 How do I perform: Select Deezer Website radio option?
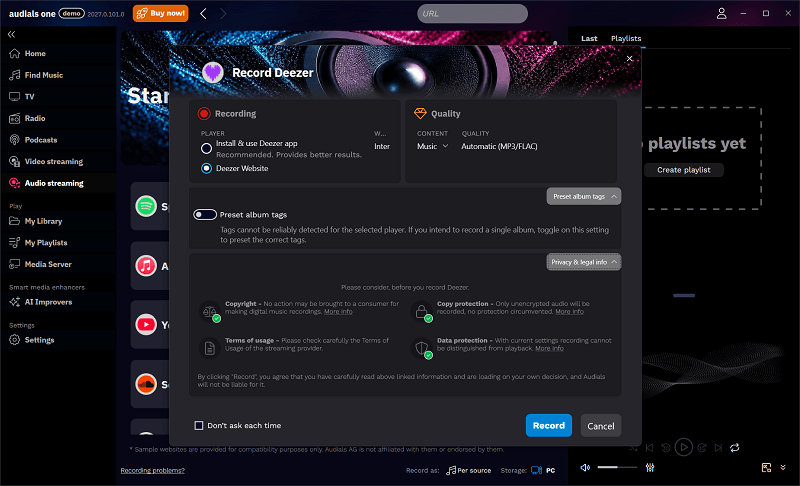pos(206,168)
